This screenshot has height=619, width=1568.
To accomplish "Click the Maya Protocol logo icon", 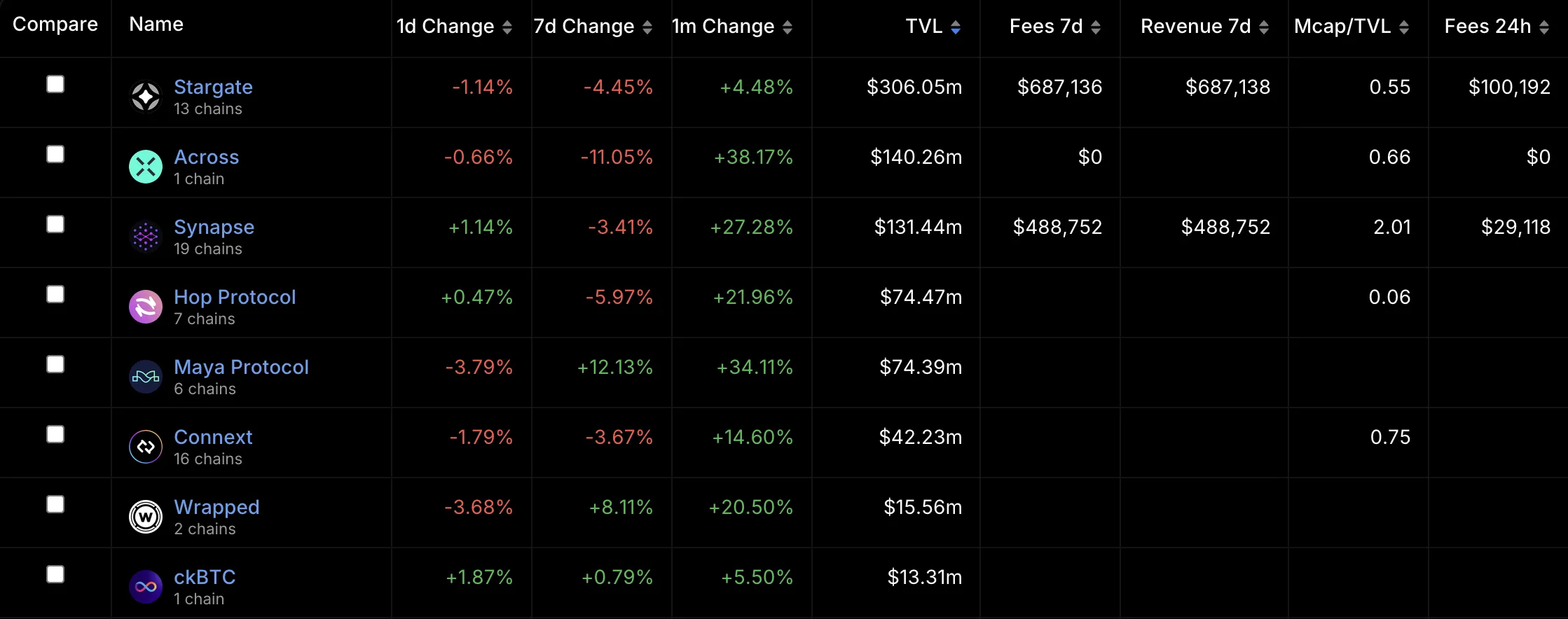I will click(146, 377).
